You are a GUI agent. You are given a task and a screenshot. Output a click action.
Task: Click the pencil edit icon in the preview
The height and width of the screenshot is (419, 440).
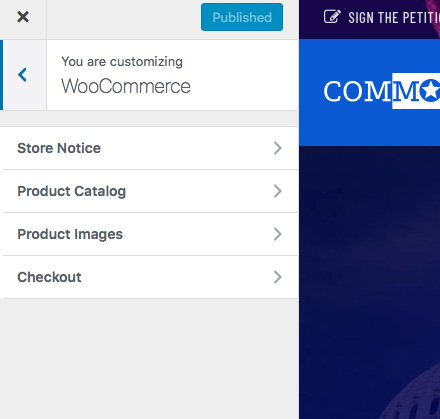click(332, 17)
